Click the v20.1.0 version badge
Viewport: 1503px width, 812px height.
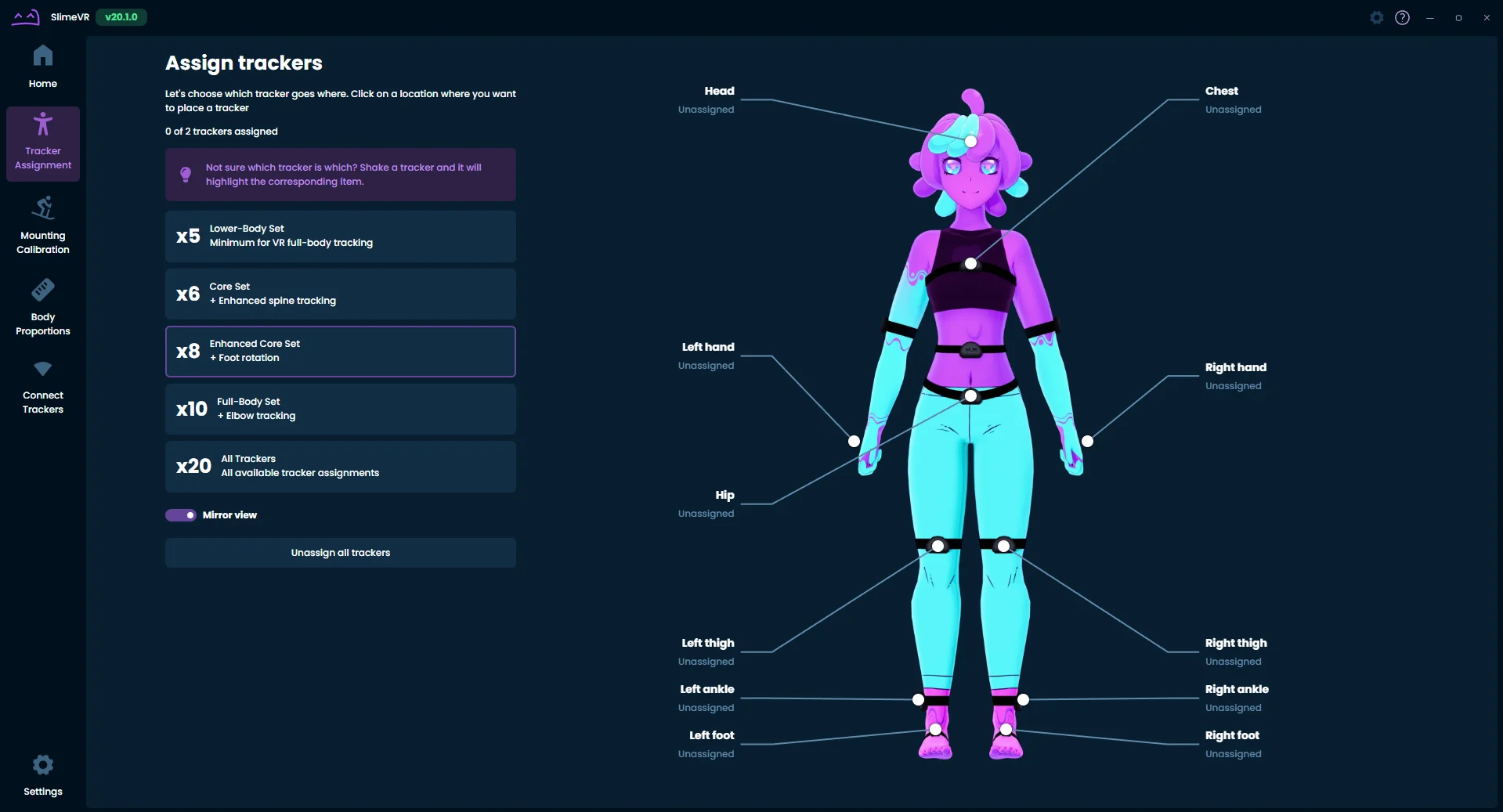tap(121, 17)
